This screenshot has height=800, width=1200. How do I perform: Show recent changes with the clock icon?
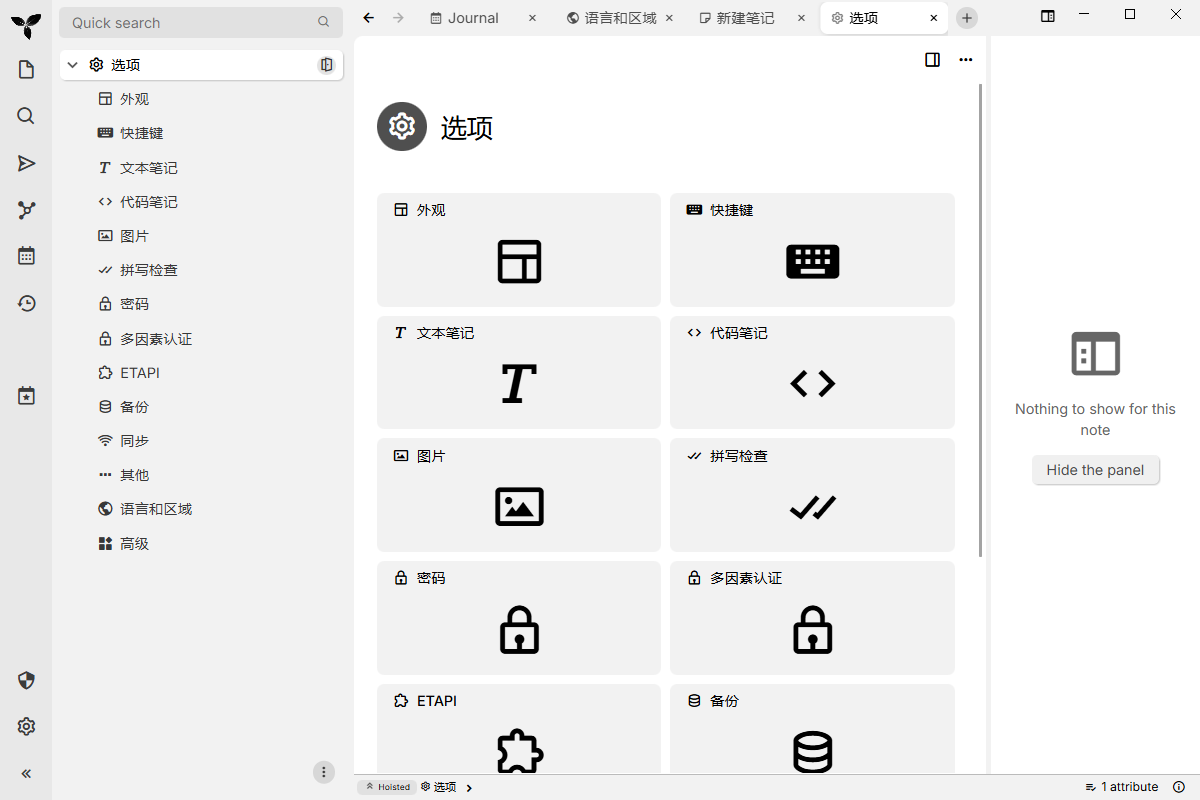[26, 303]
